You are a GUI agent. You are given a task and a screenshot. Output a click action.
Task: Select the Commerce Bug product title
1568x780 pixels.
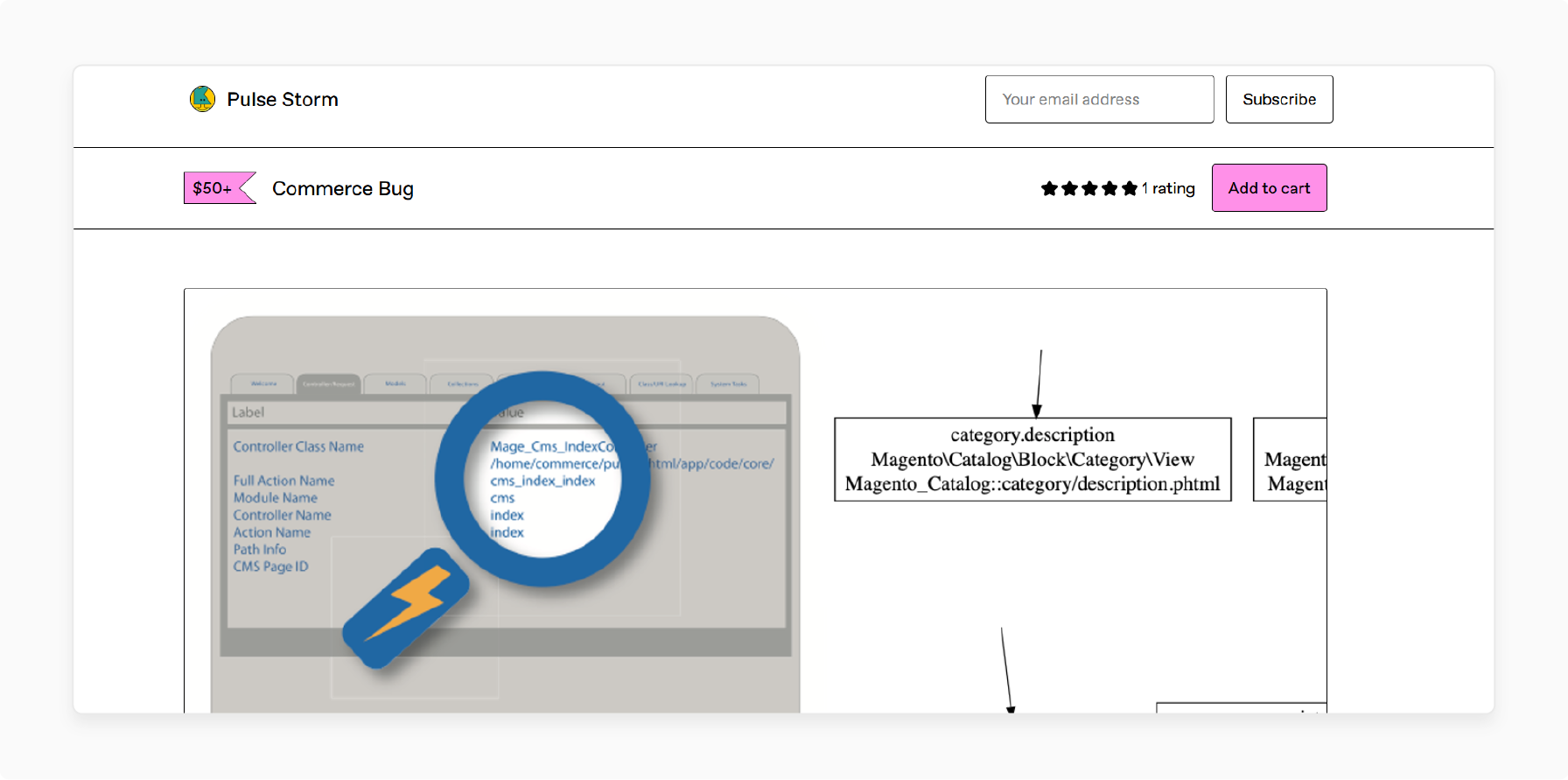coord(343,188)
